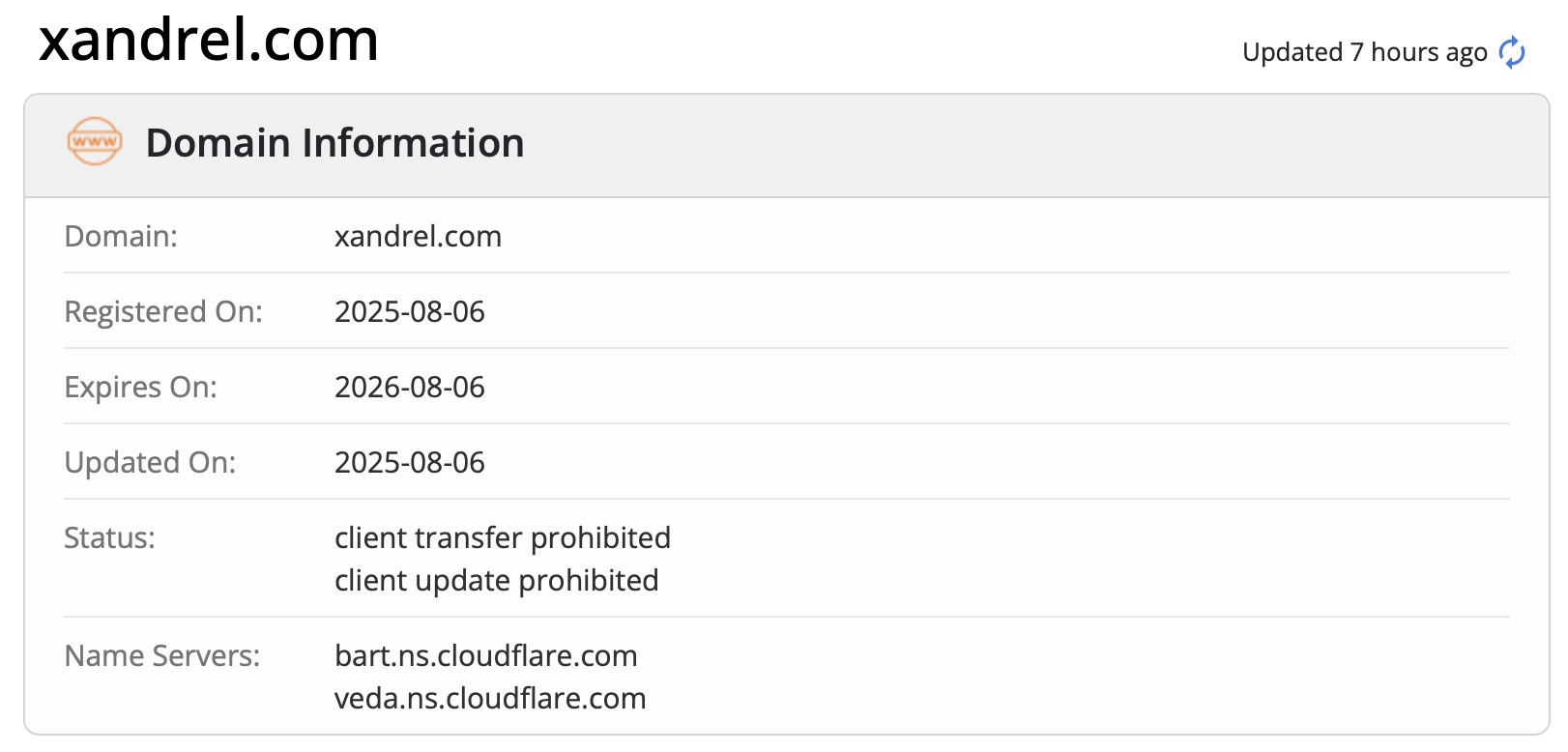
Task: Click the "Expires On:" label
Action: [x=140, y=388]
